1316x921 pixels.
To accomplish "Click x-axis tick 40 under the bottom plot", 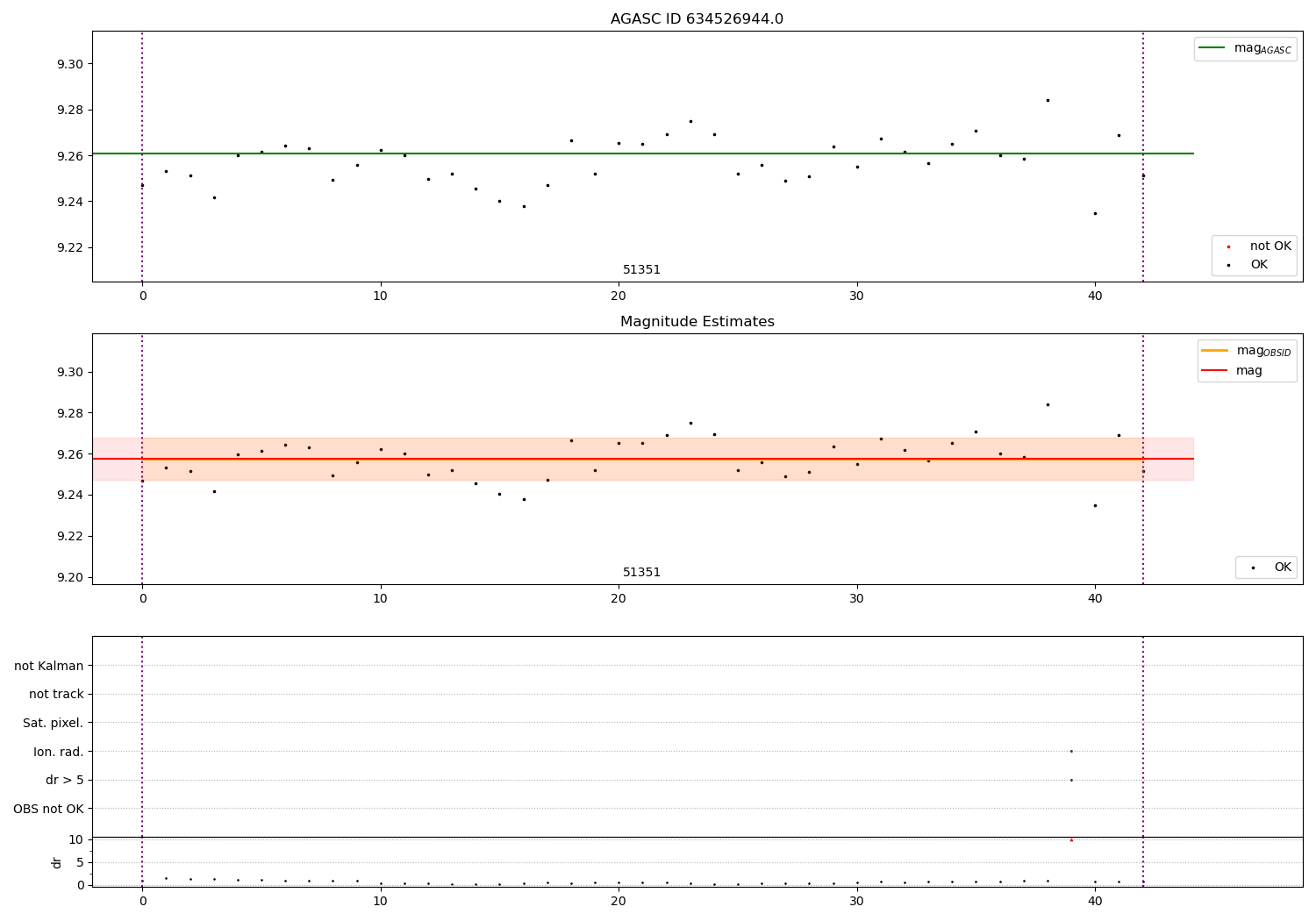I will pyautogui.click(x=1095, y=902).
